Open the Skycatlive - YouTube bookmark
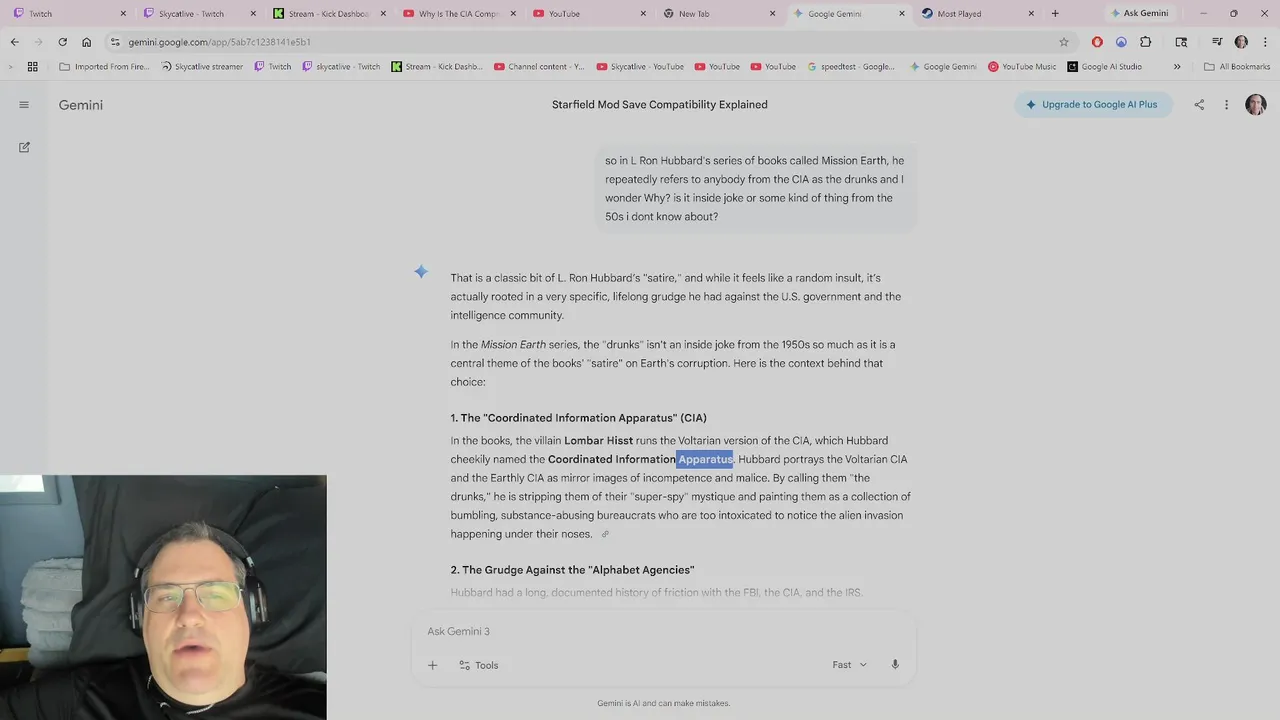1280x720 pixels. [x=640, y=67]
